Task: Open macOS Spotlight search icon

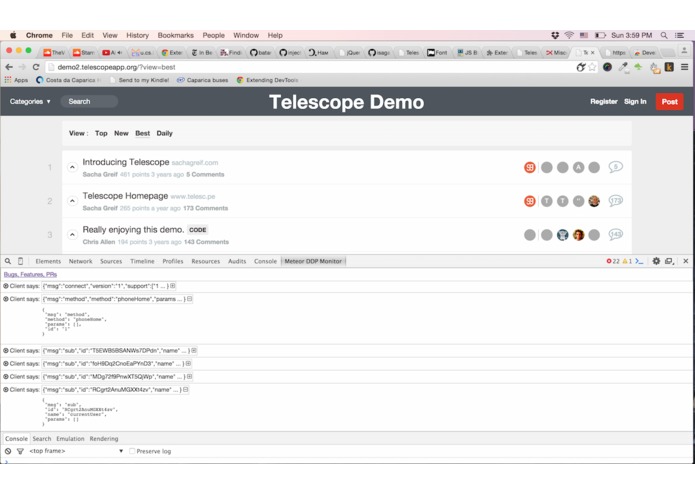Action: (x=664, y=35)
